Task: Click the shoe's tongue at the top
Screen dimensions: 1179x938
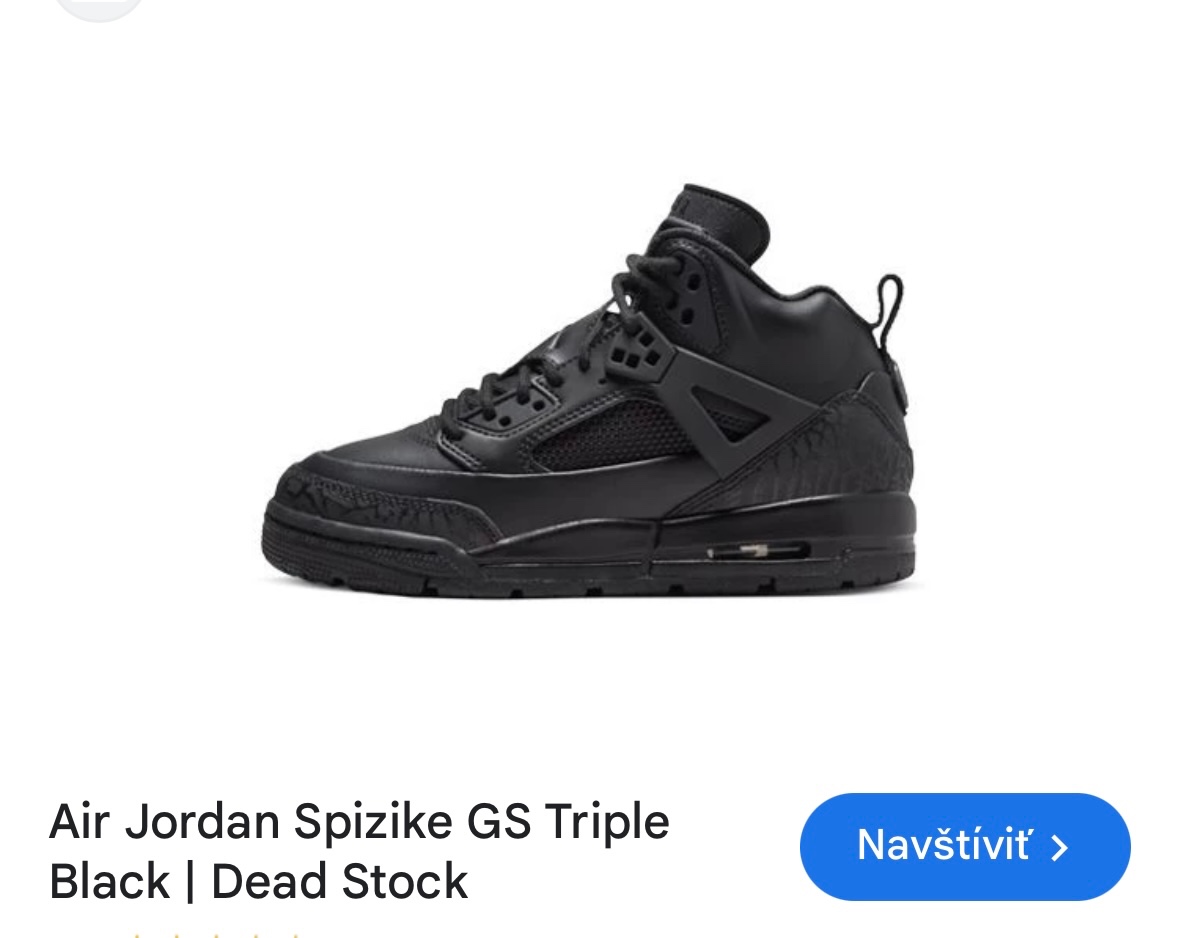Action: pos(714,218)
